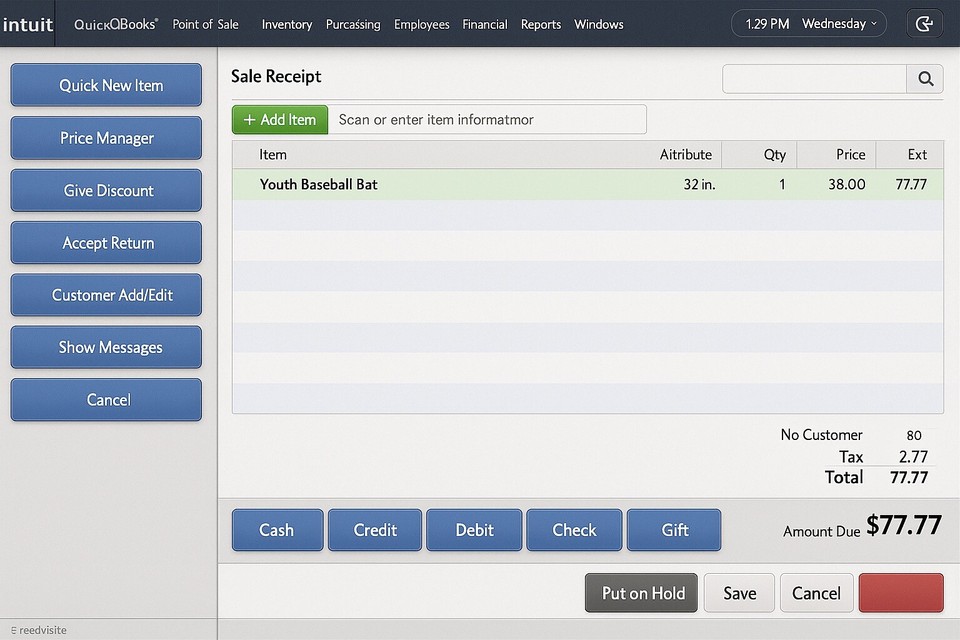Viewport: 960px width, 640px height.
Task: Save the sale receipt
Action: click(x=739, y=592)
